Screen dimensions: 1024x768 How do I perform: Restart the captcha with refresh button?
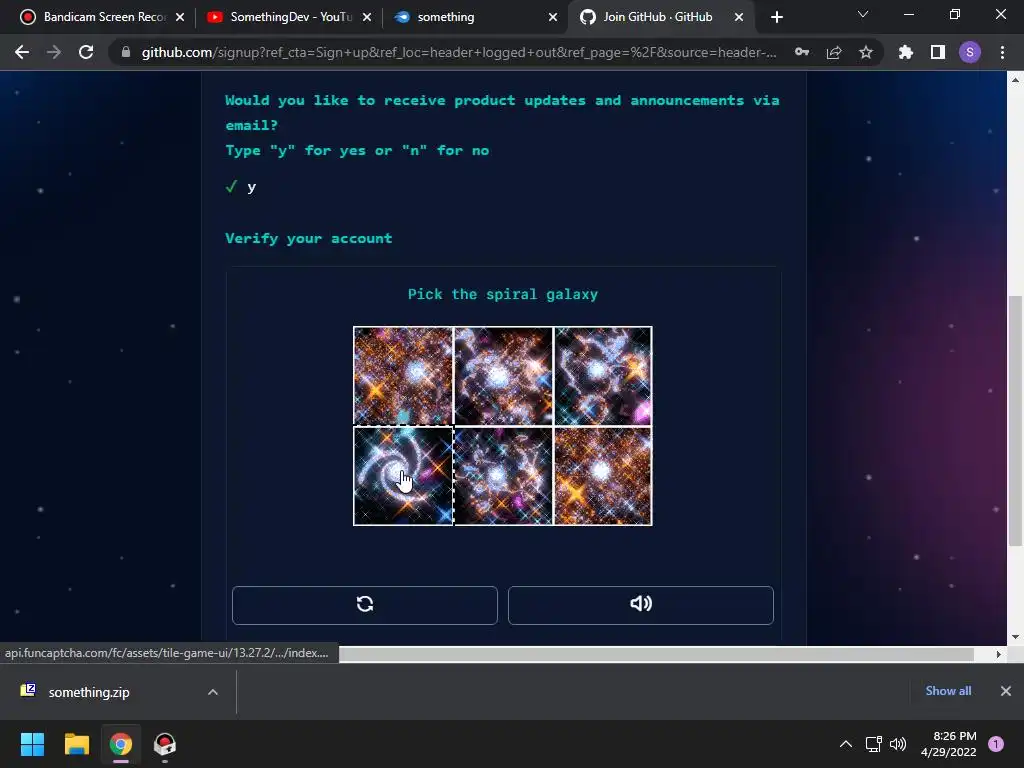[x=364, y=605]
